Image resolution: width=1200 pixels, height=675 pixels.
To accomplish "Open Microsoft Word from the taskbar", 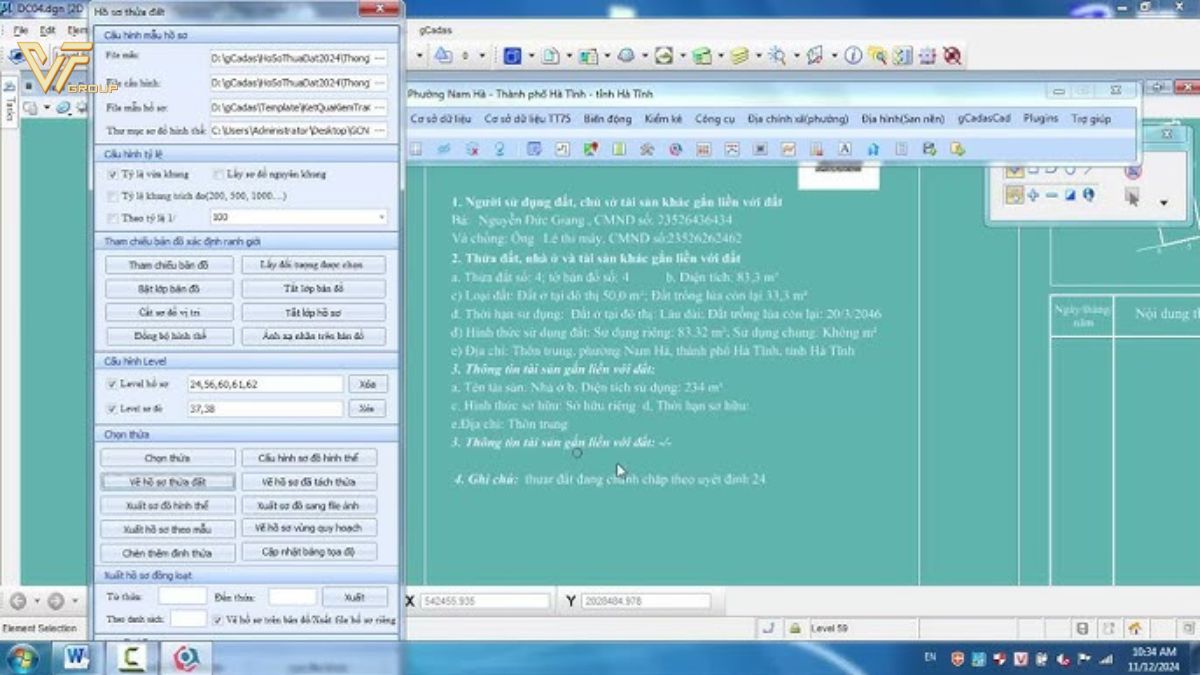I will [x=77, y=657].
